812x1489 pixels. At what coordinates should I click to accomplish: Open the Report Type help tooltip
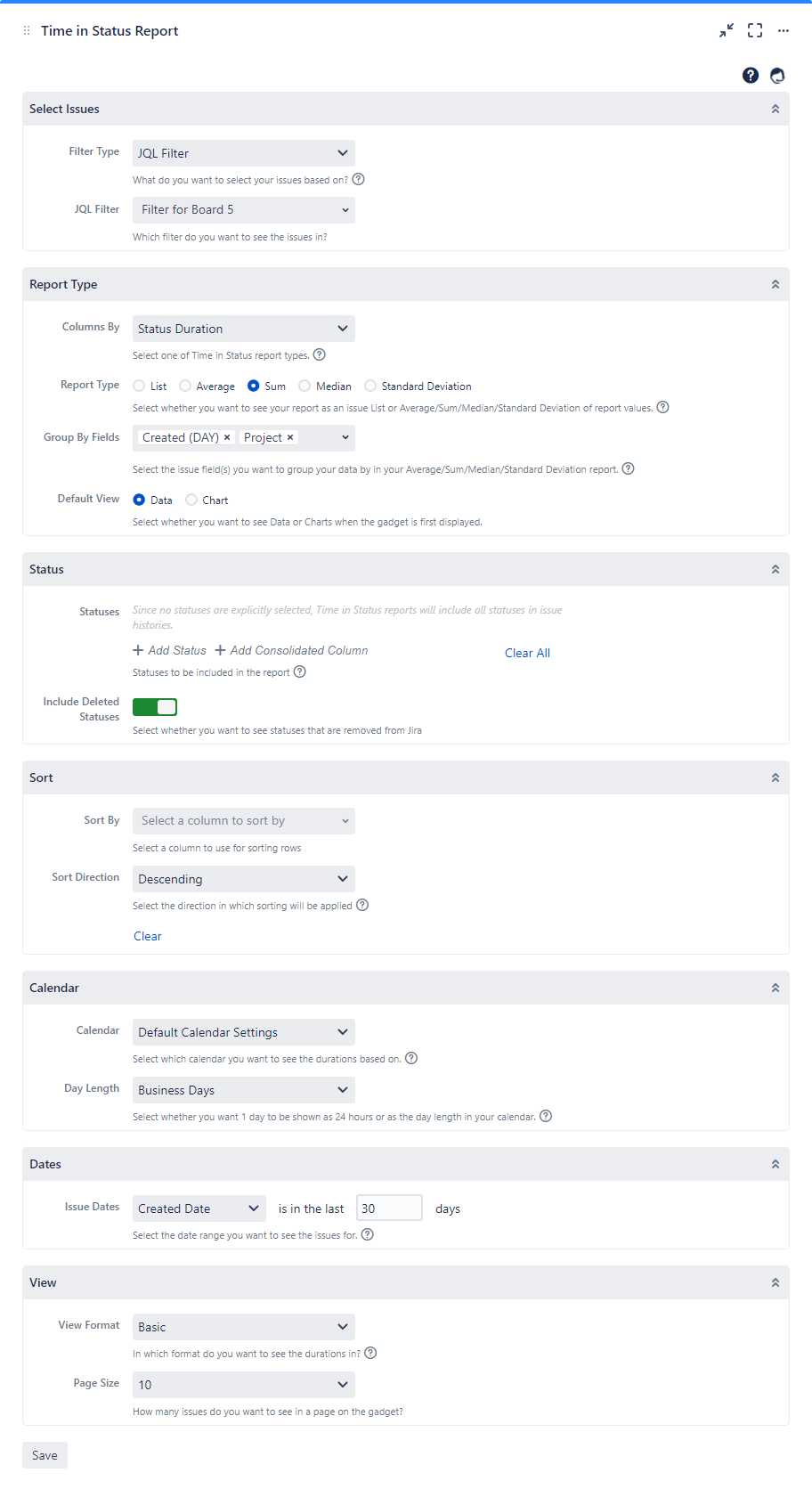(x=662, y=407)
